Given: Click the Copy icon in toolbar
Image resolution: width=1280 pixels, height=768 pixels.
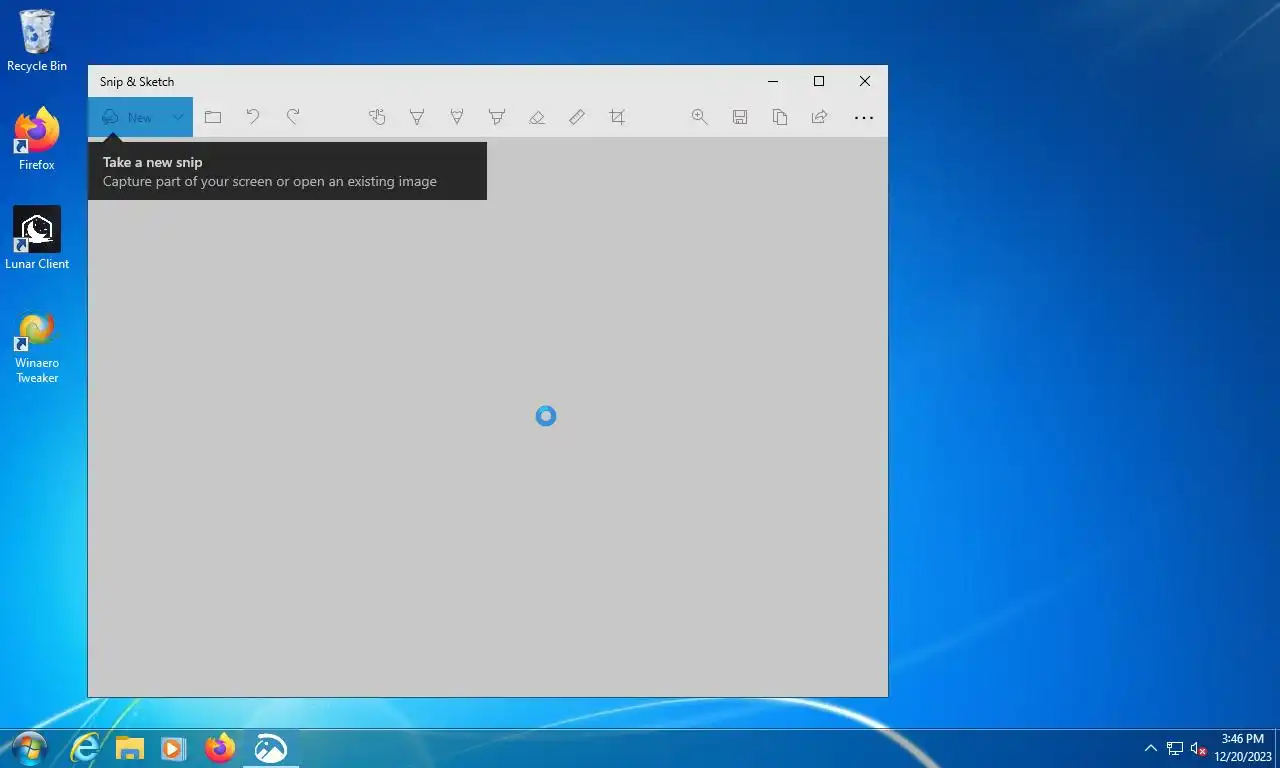Looking at the screenshot, I should pyautogui.click(x=780, y=117).
